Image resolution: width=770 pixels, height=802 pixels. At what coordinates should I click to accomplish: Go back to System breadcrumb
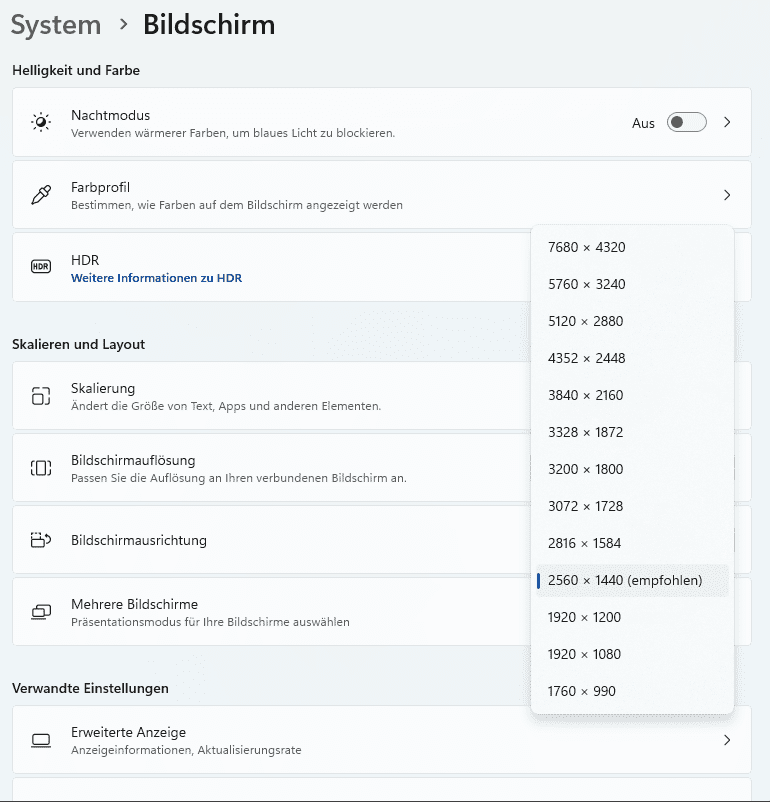pos(56,25)
